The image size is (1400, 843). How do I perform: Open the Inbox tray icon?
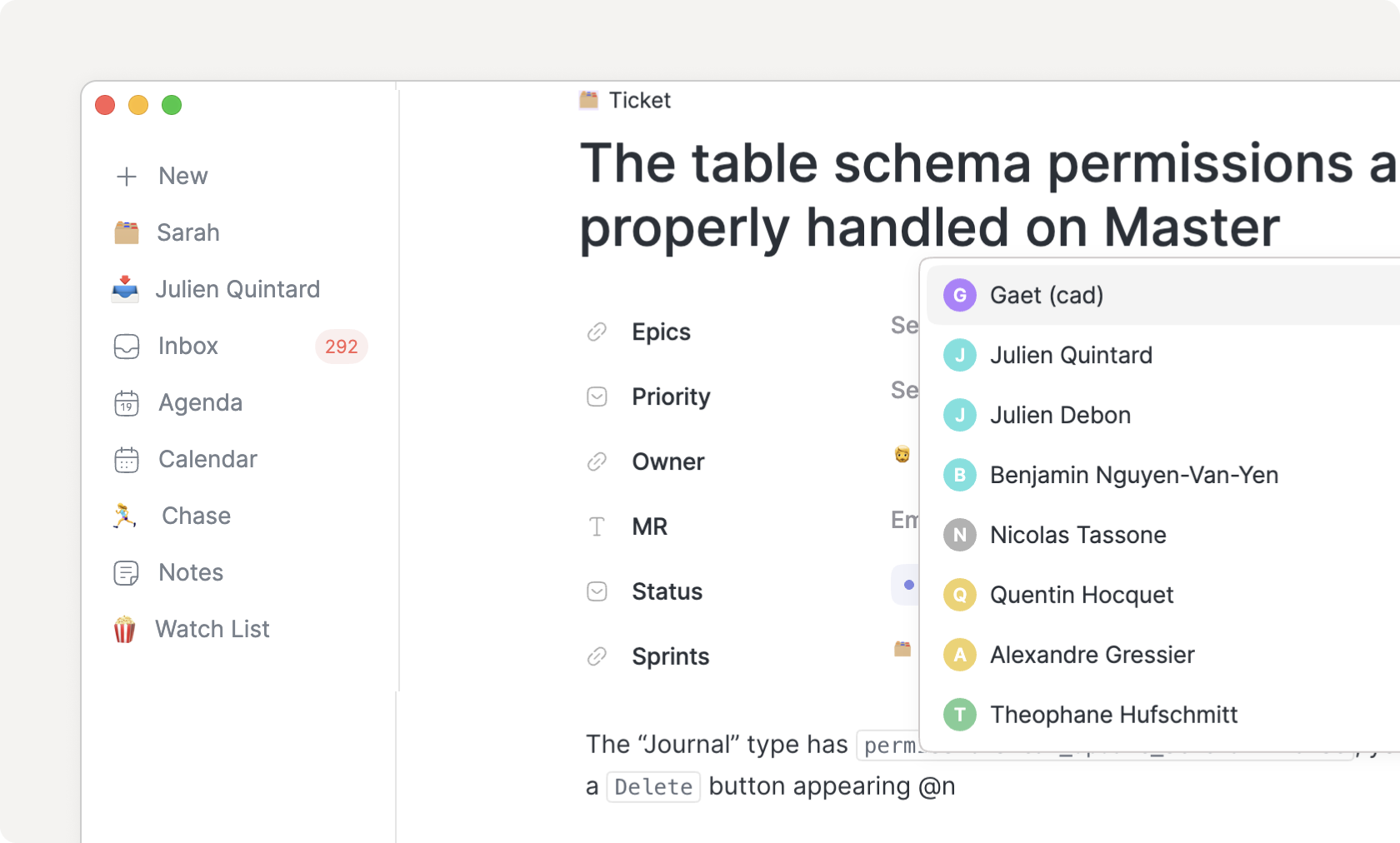coord(127,347)
